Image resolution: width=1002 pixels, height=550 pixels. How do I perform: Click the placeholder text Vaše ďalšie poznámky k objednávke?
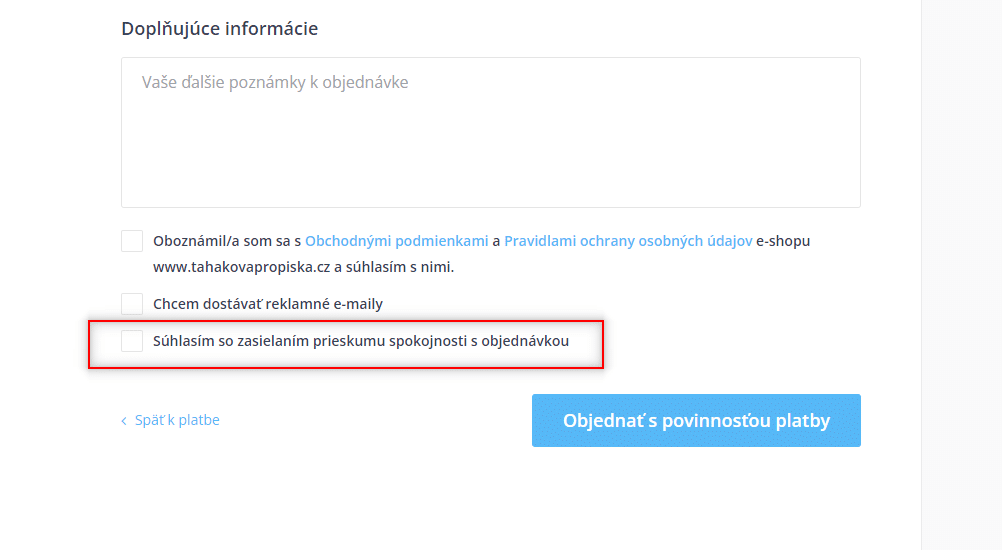pyautogui.click(x=275, y=82)
